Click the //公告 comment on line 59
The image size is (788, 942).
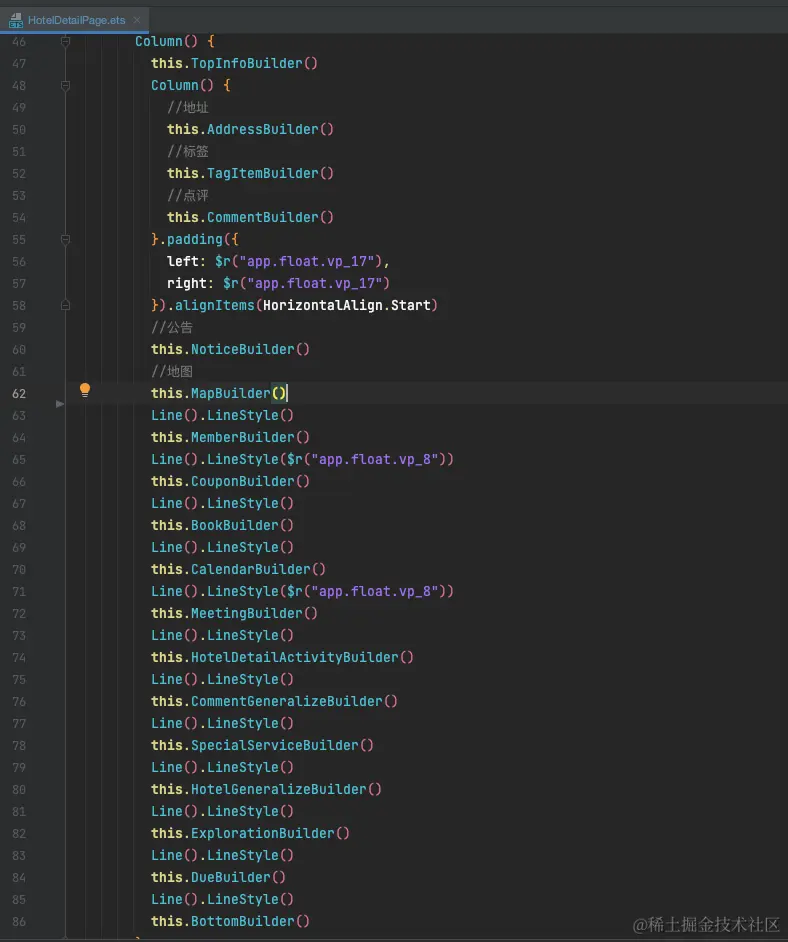pos(172,327)
